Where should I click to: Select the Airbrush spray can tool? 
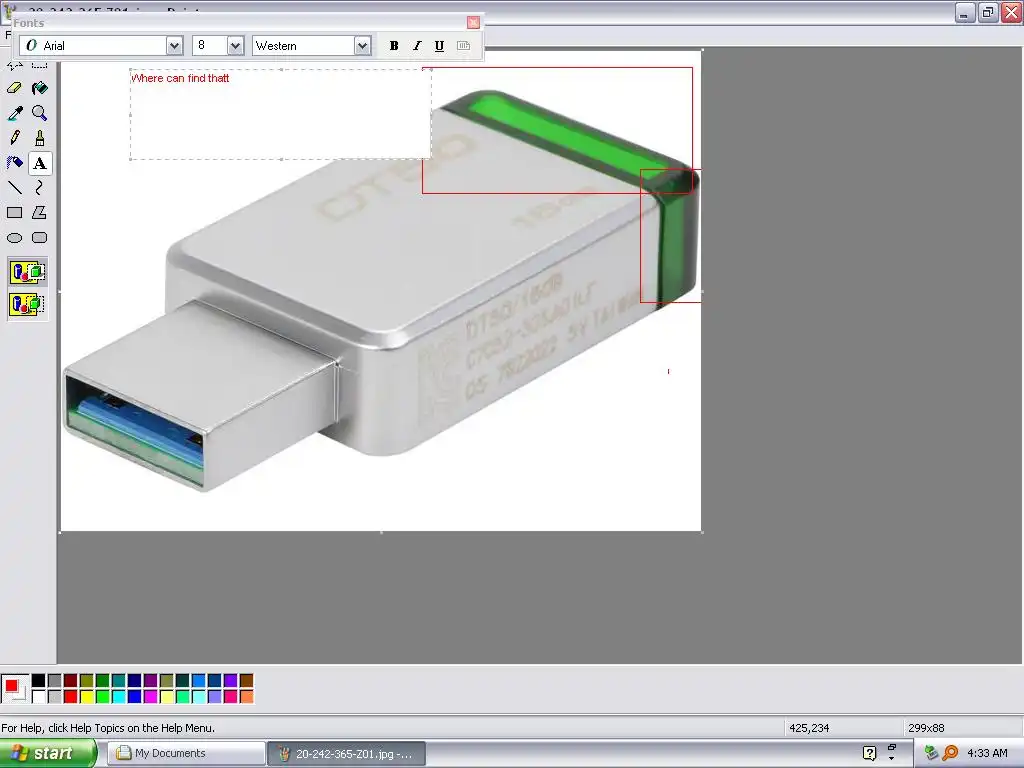[14, 163]
